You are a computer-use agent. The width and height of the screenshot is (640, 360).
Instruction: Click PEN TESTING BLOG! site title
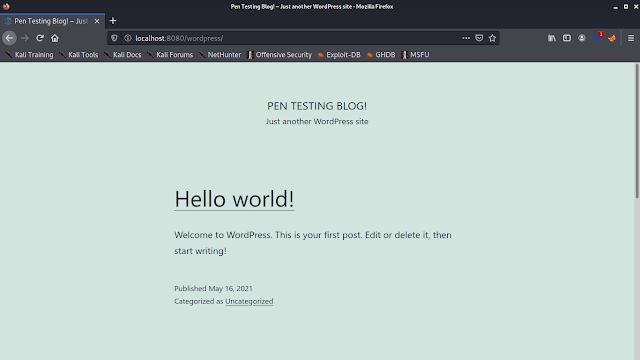tap(317, 106)
